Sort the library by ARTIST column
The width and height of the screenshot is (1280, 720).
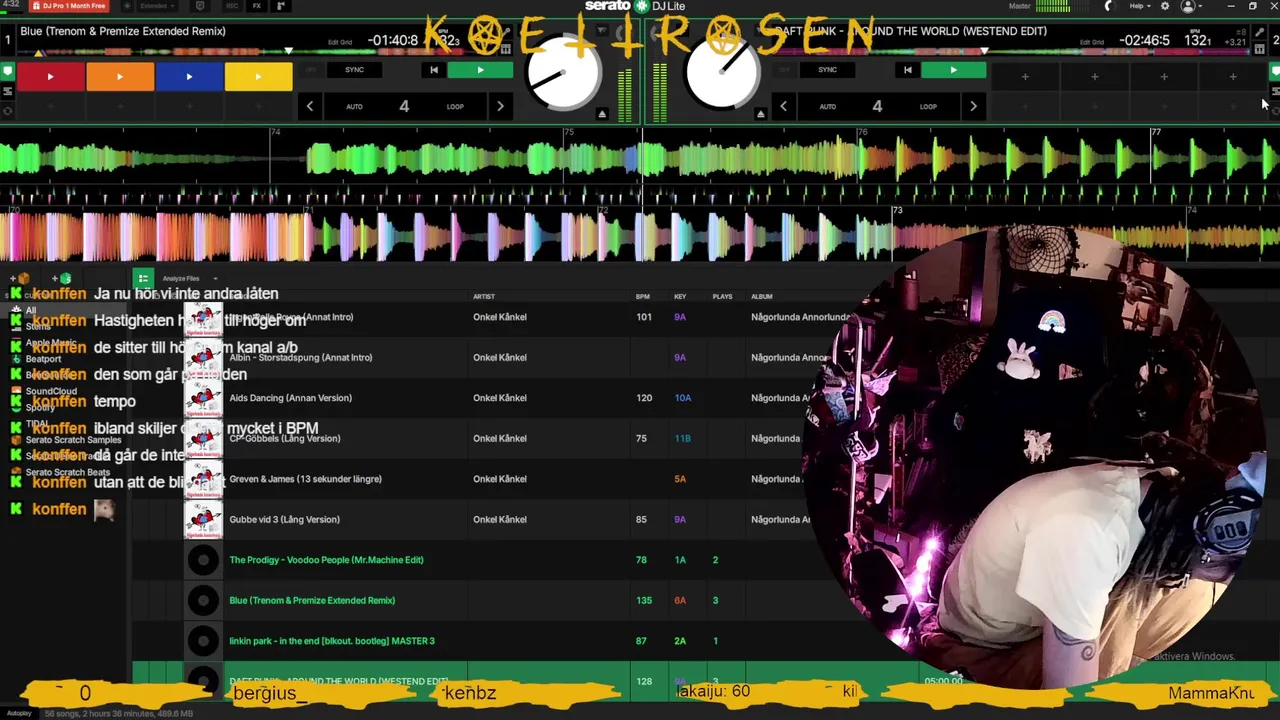[x=484, y=296]
